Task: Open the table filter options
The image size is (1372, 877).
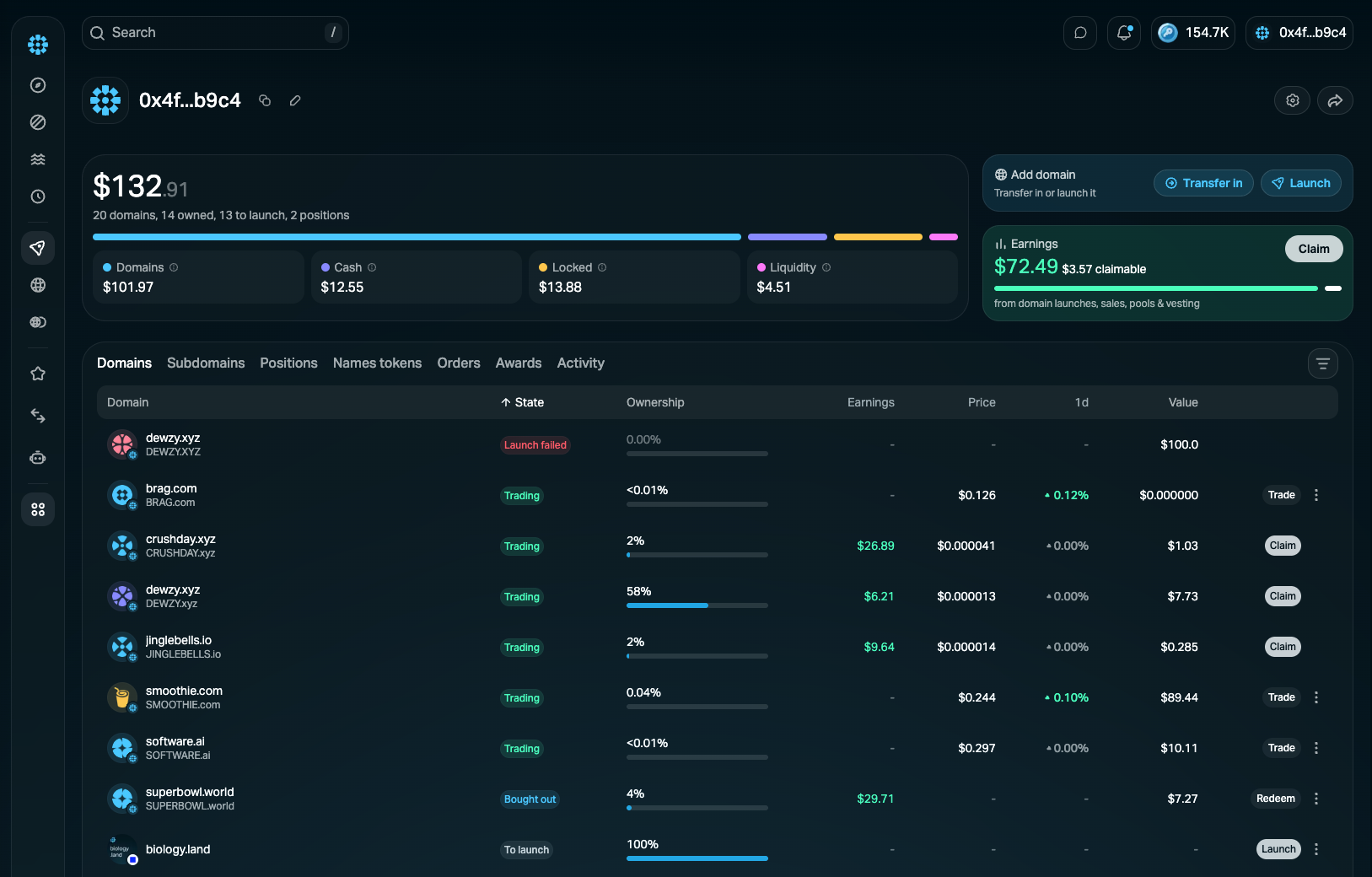Action: [x=1323, y=363]
